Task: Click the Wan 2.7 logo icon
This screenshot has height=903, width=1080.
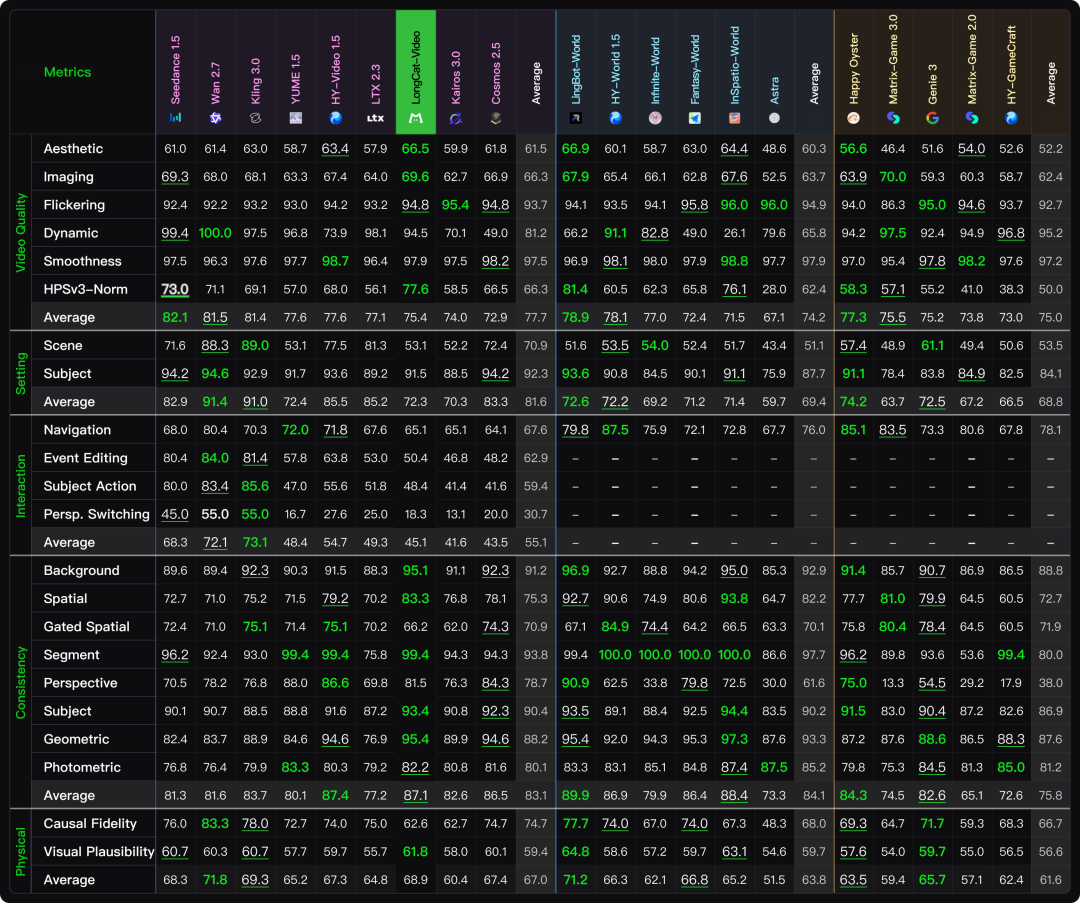Action: tap(216, 118)
